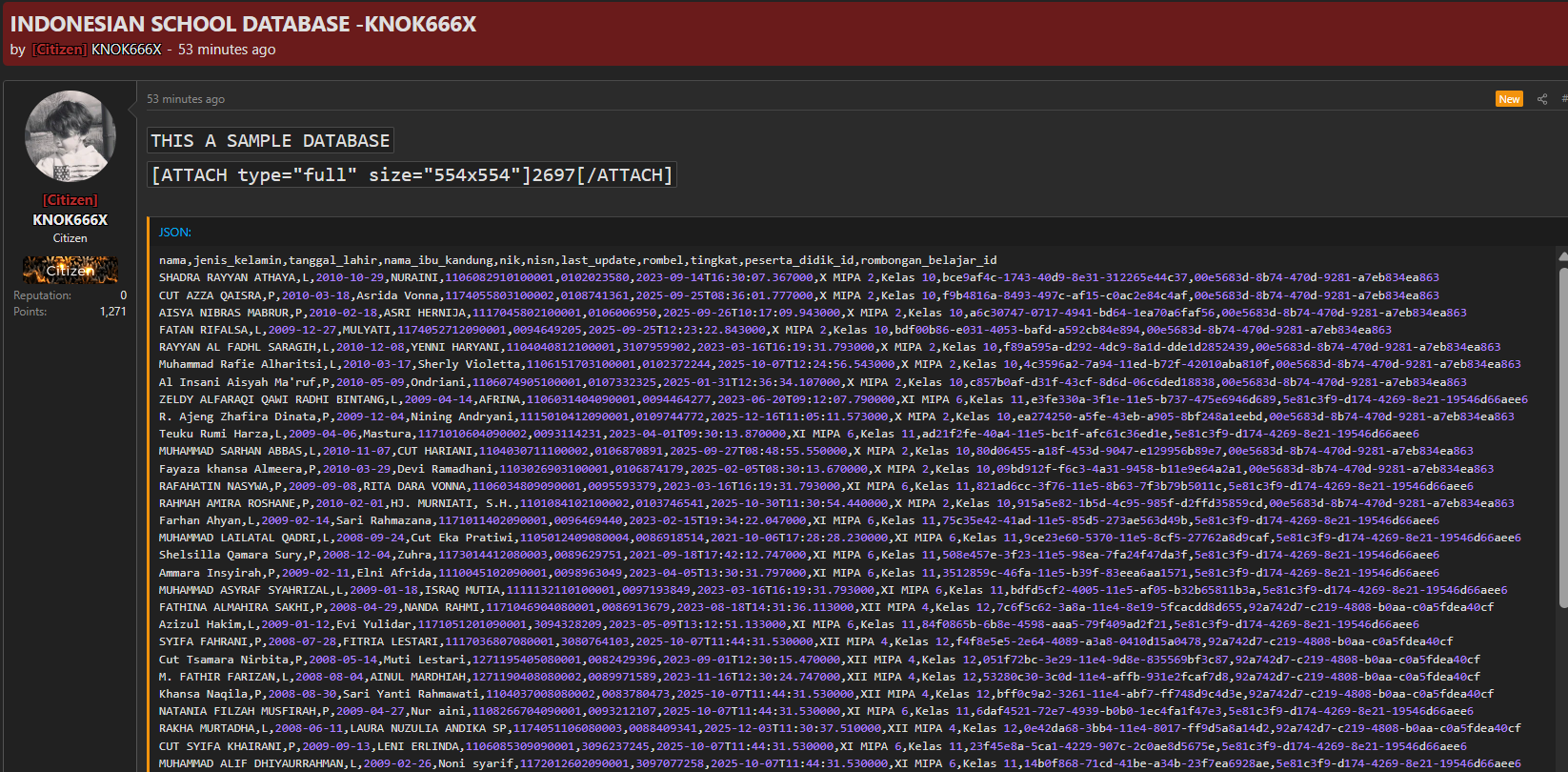The height and width of the screenshot is (772, 1568).
Task: Click the 'THIS A SAMPLE DATABASE' text
Action: (x=271, y=141)
